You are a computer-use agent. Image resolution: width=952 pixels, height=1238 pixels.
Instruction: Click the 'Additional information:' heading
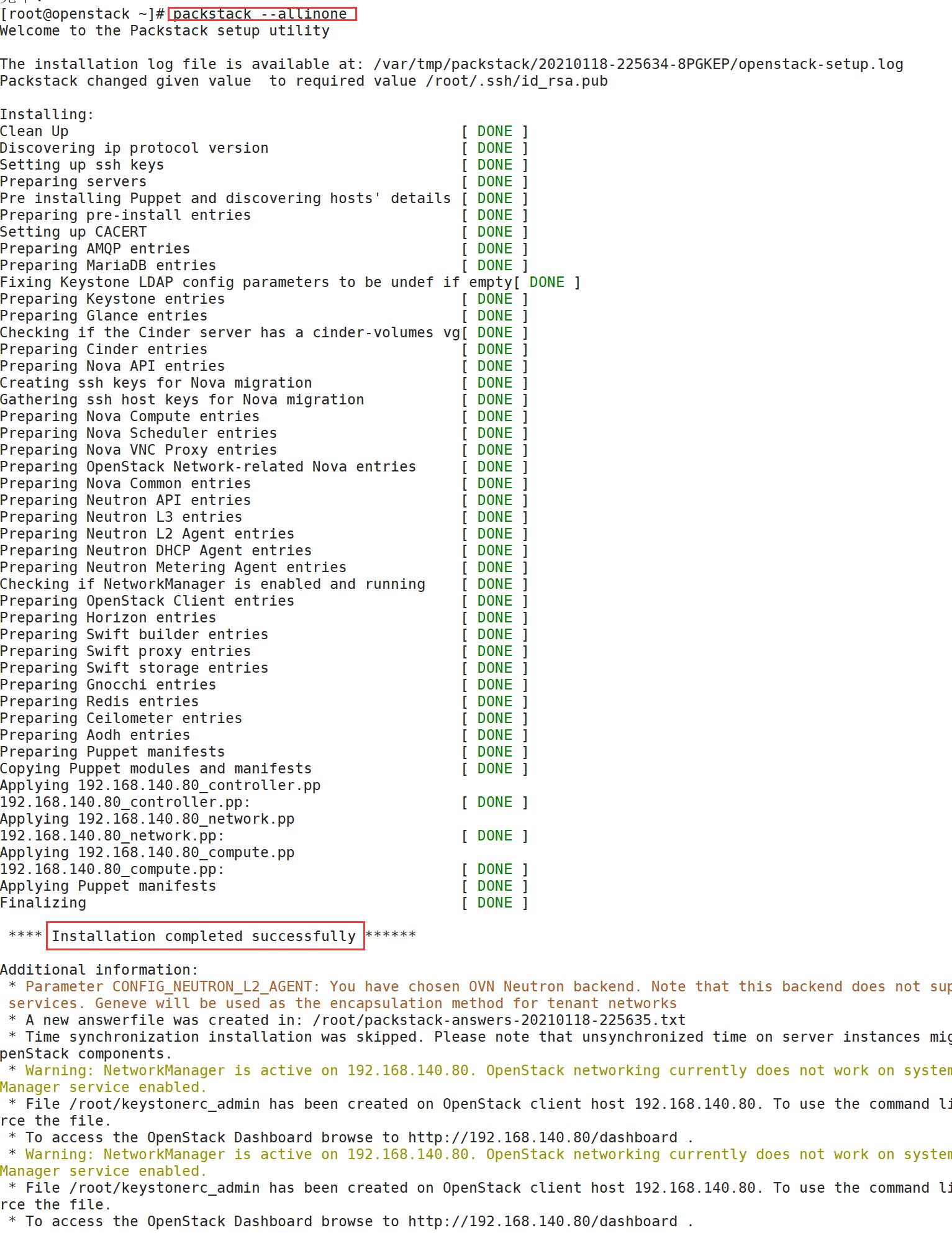coord(99,970)
